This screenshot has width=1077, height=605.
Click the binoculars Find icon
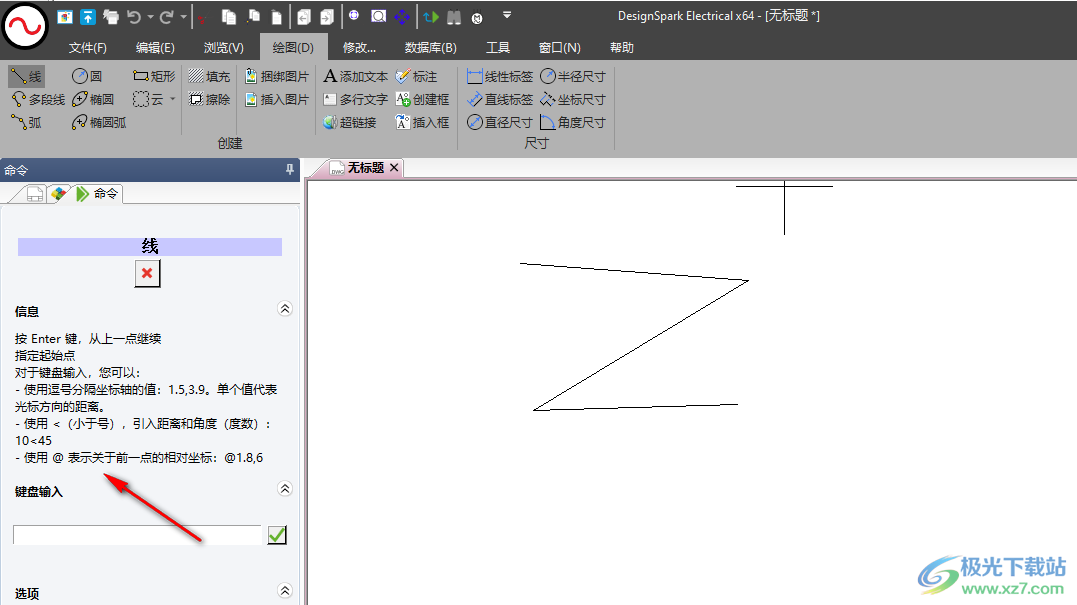(454, 17)
